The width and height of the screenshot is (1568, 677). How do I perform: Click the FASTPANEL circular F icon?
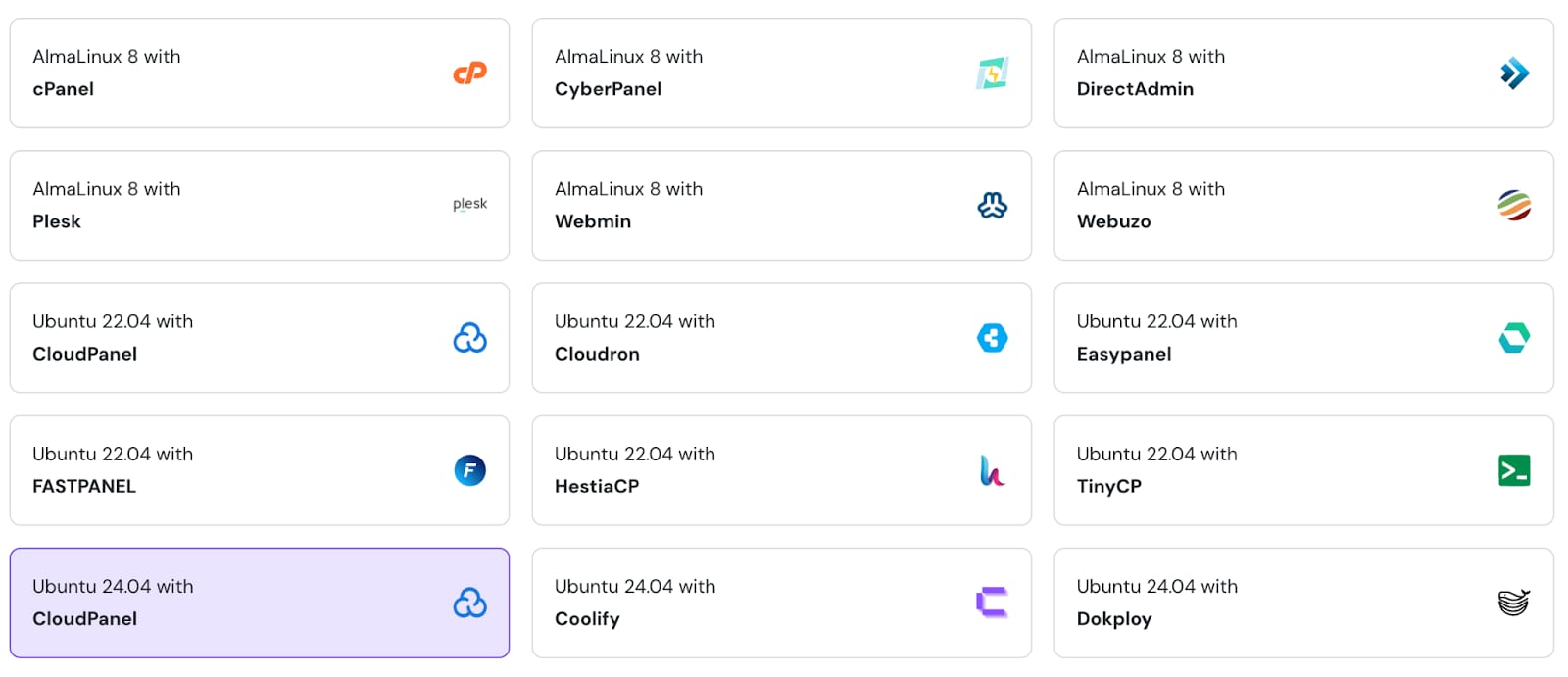470,470
